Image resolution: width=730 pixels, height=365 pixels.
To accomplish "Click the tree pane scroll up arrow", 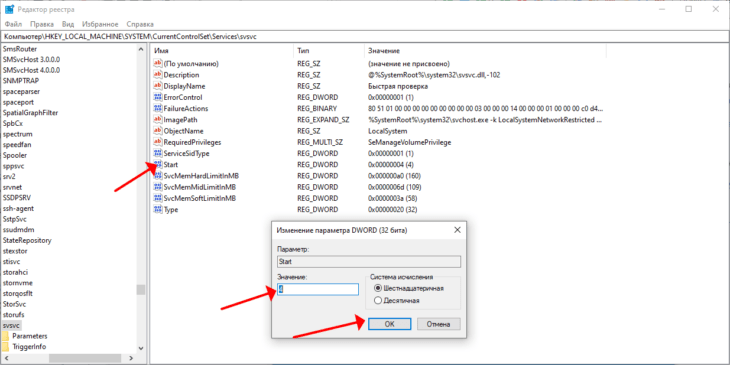I will (x=141, y=49).
